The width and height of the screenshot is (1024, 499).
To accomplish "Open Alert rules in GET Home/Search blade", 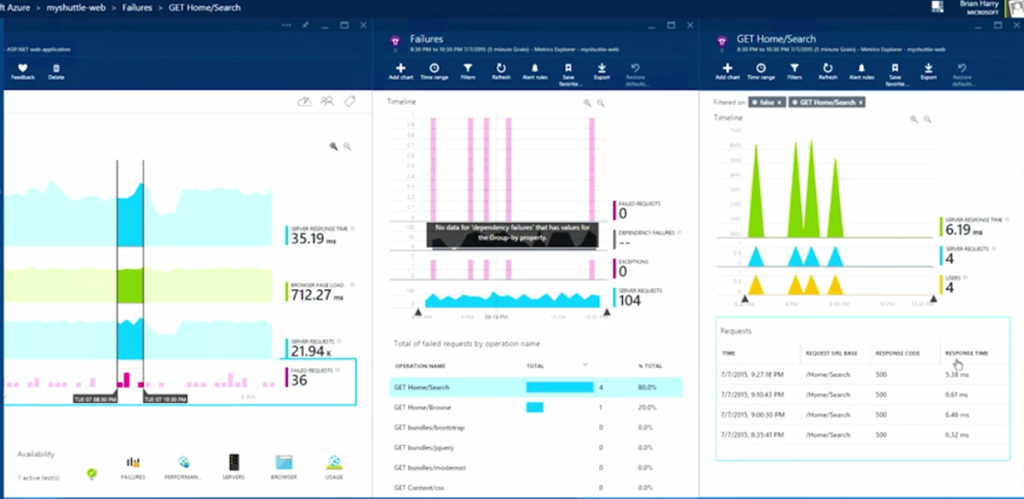I will 861,68.
